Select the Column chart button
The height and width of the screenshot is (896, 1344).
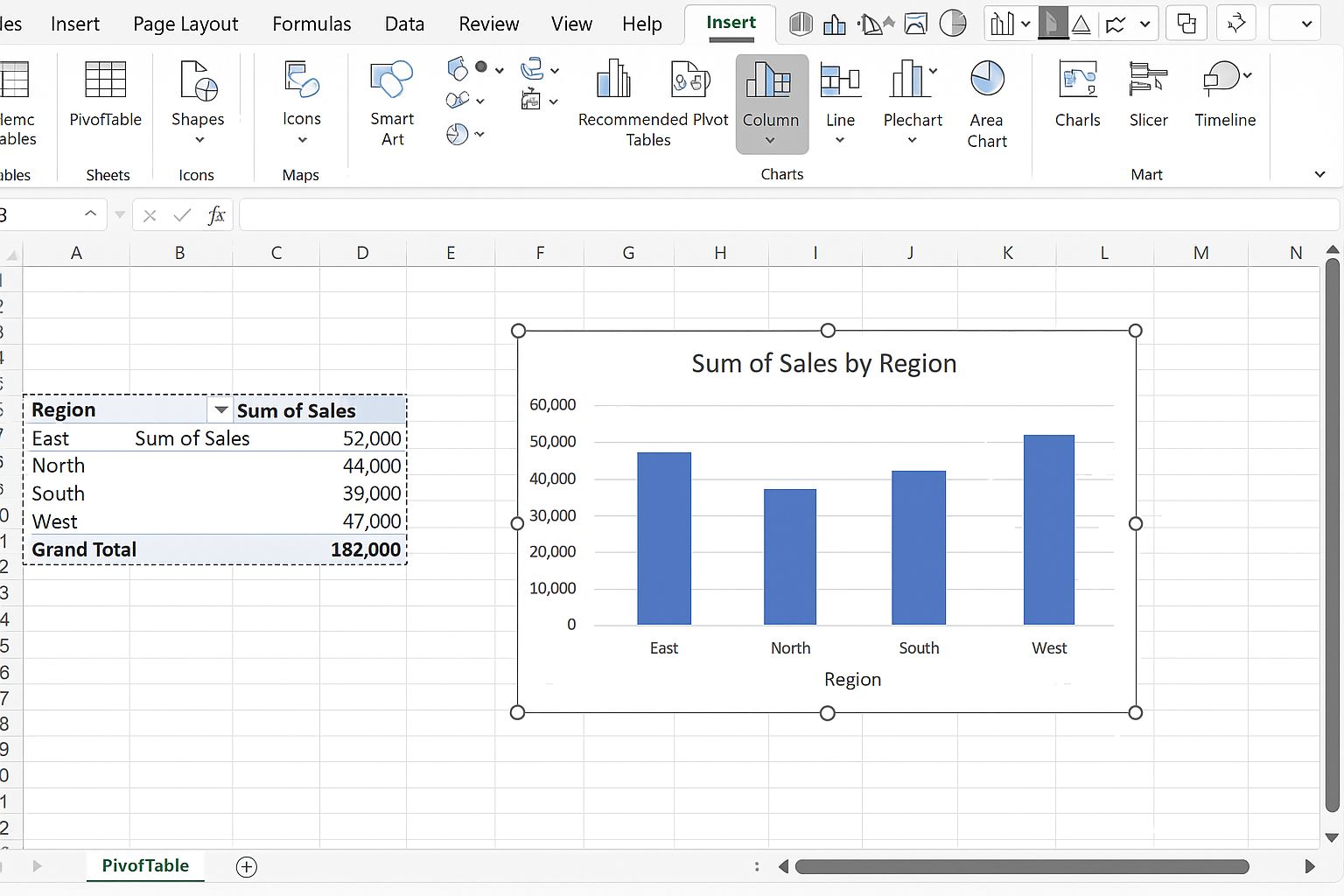pos(771,103)
